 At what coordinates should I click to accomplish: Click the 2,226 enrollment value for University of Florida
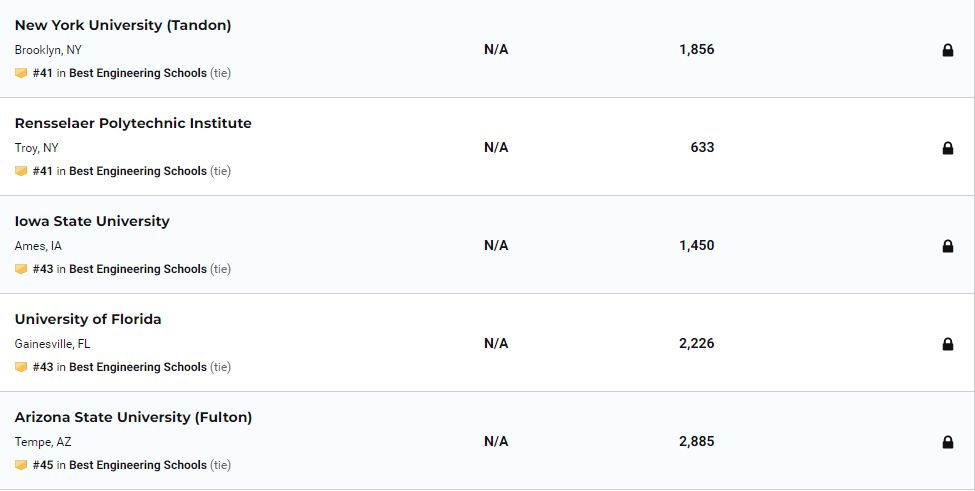tap(696, 343)
